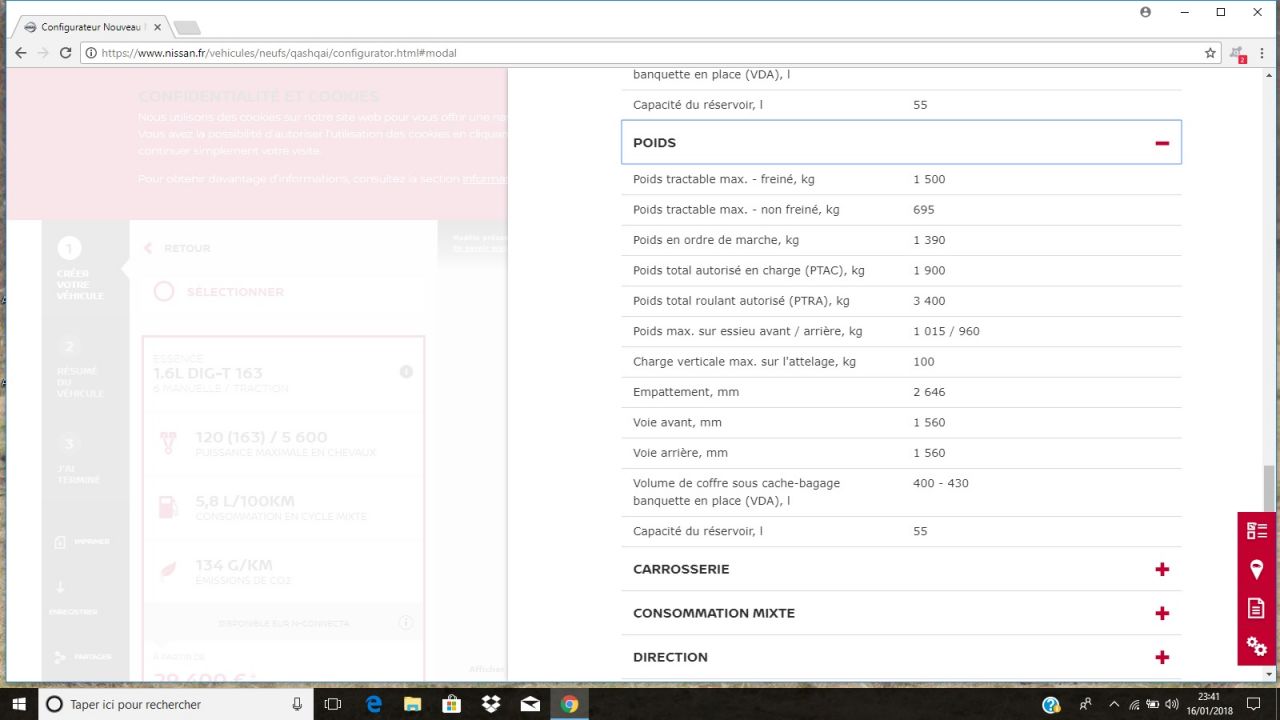This screenshot has width=1280, height=720.
Task: Click the compare checklist icon in red sidebar
Action: [1256, 531]
